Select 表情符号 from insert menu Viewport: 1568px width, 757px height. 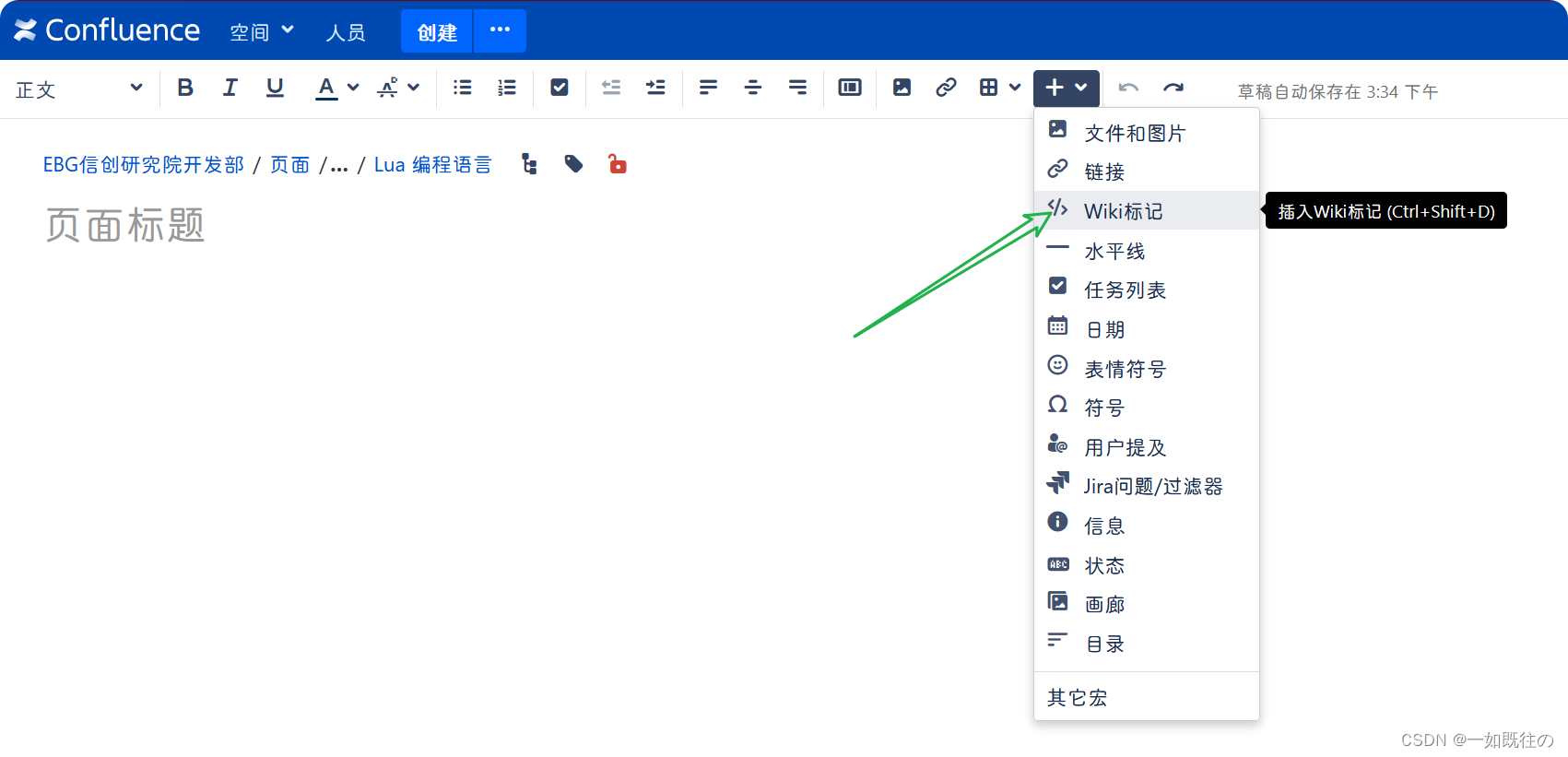(x=1147, y=369)
